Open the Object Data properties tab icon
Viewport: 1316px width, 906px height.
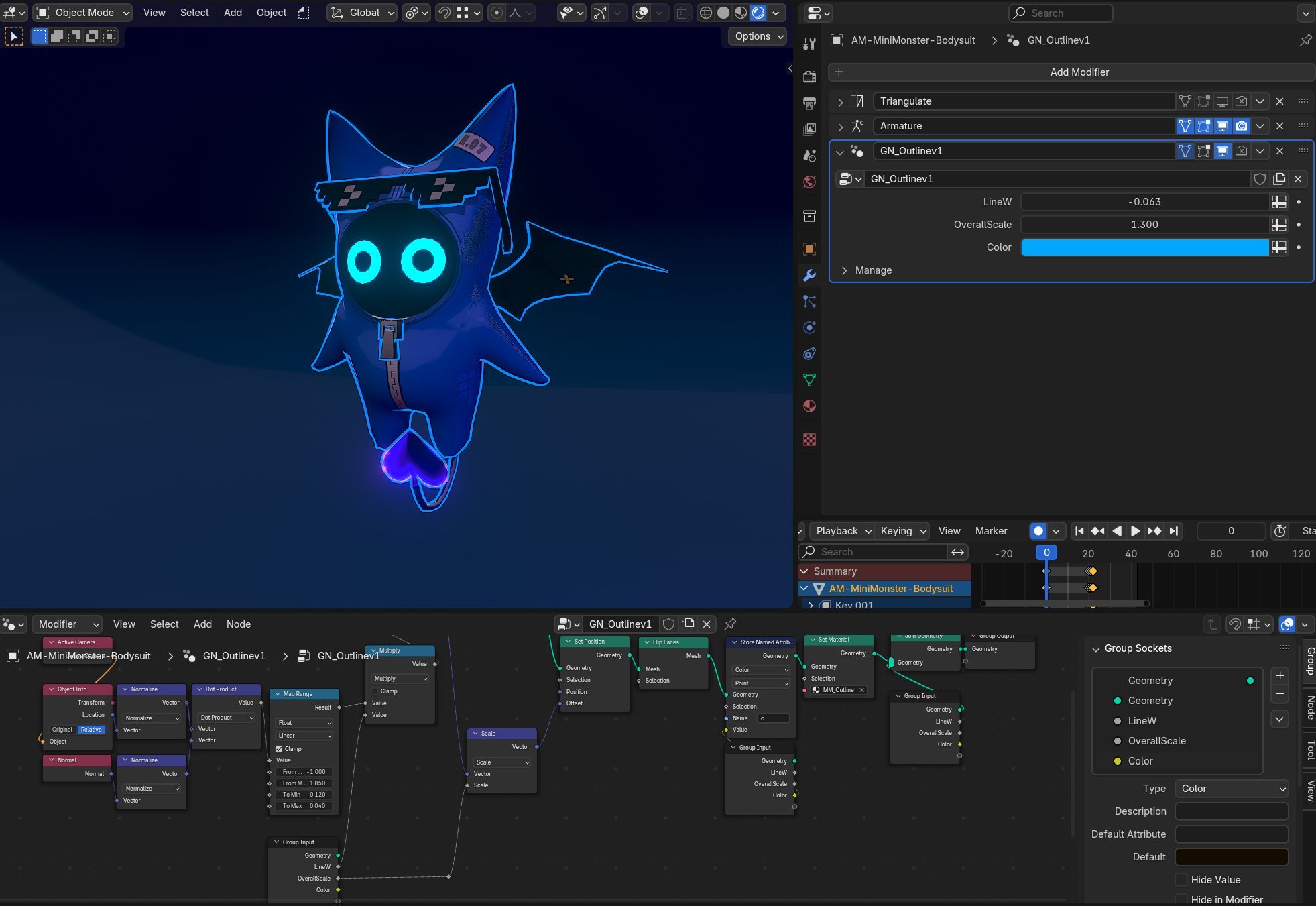(x=809, y=380)
